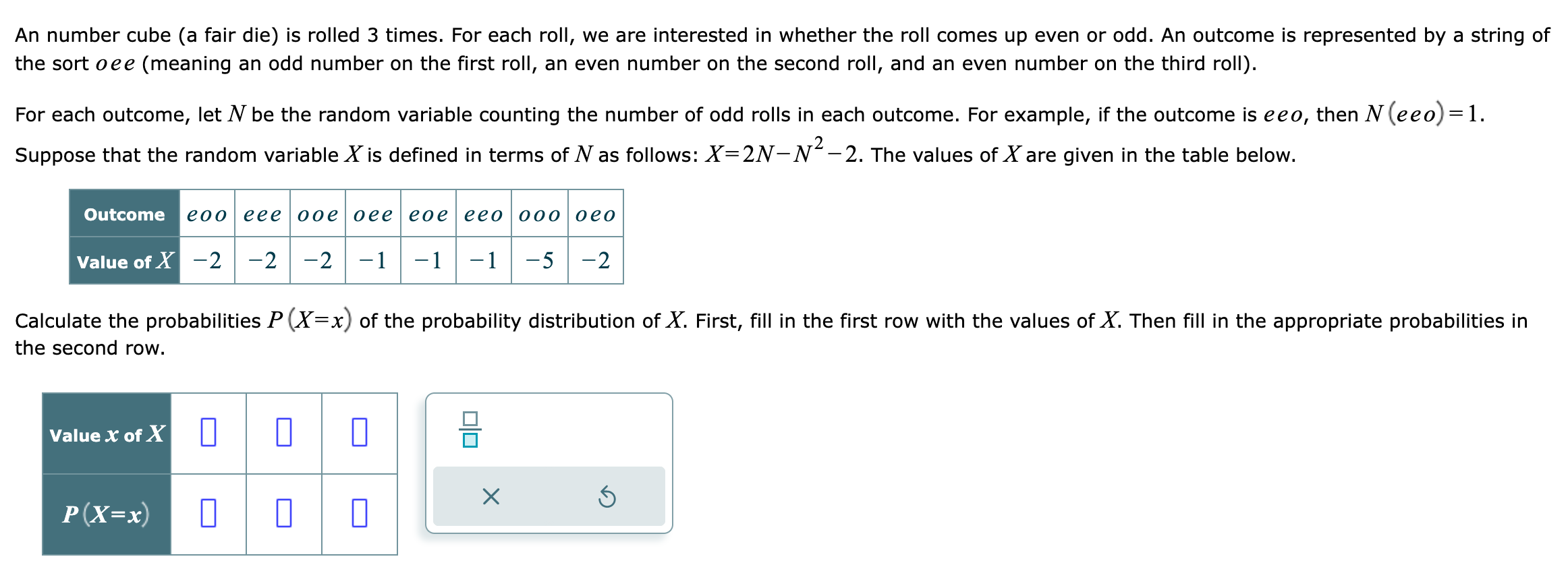Click the -5 value cell in the table
The image size is (1568, 565).
[538, 261]
